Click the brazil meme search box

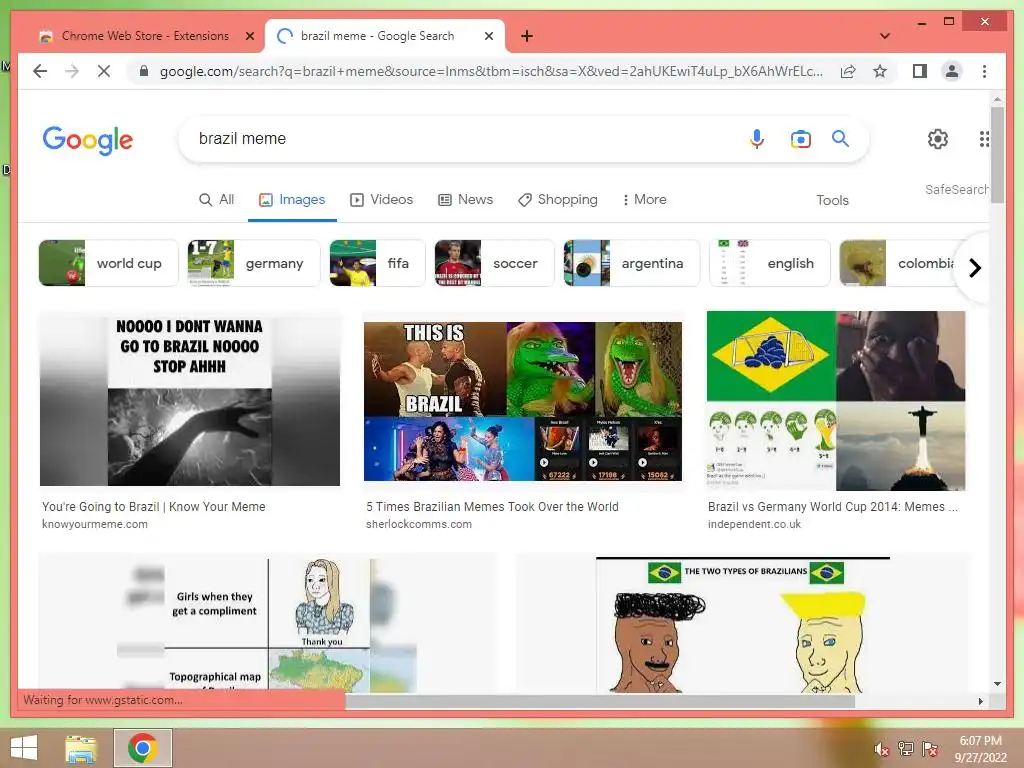(457, 138)
